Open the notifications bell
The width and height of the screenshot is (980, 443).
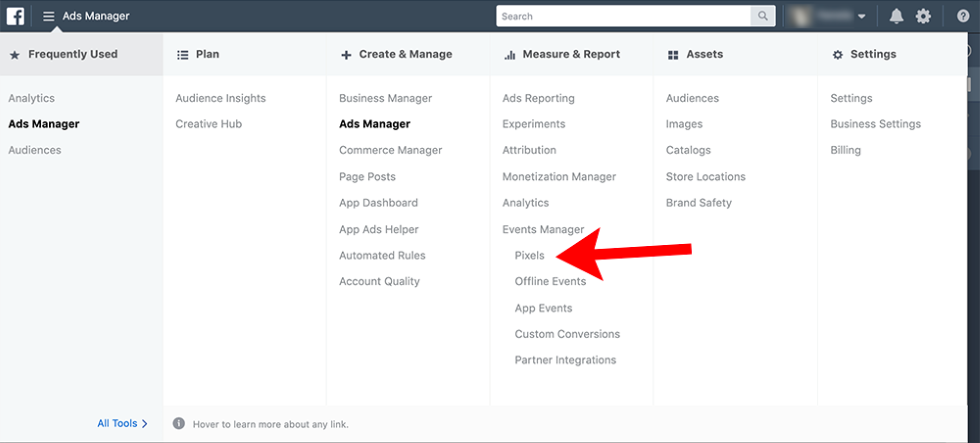point(896,16)
